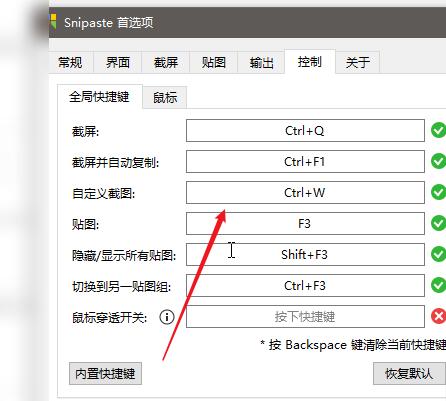
Task: Click red cross icon beside 鼠标穿透开关 field
Action: pyautogui.click(x=438, y=316)
